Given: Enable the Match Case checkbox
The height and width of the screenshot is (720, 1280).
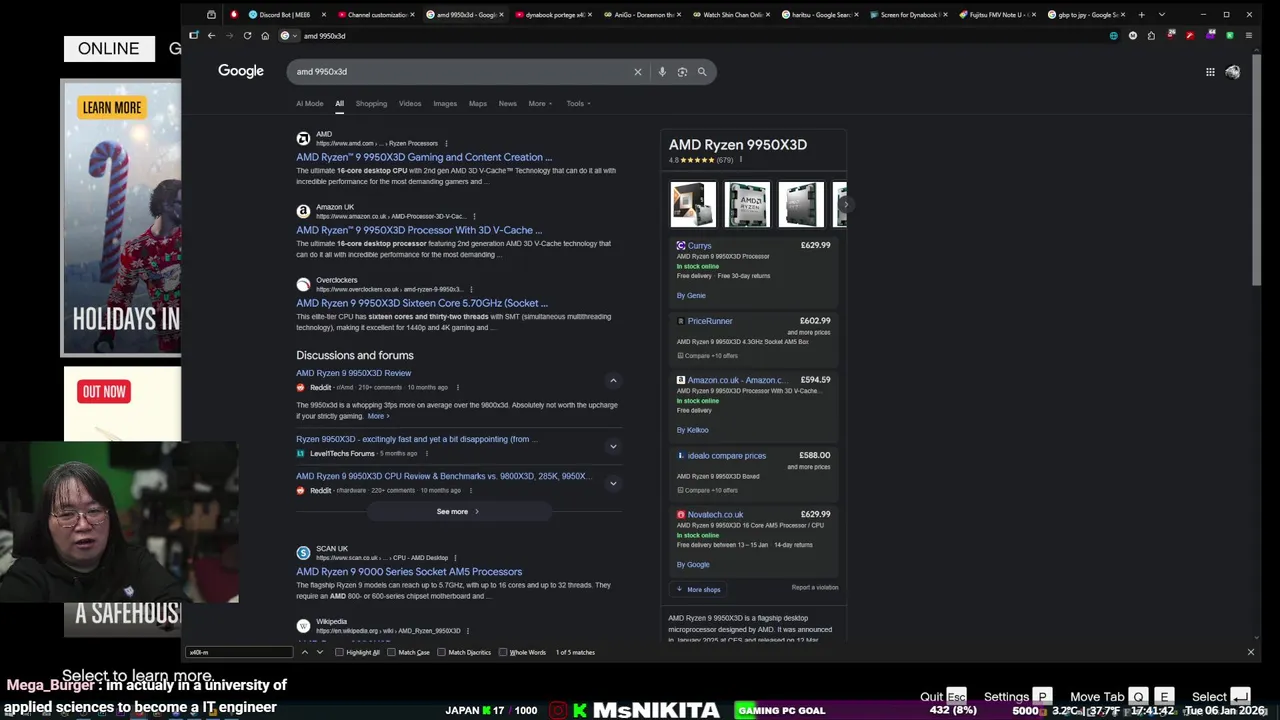Looking at the screenshot, I should 392,652.
